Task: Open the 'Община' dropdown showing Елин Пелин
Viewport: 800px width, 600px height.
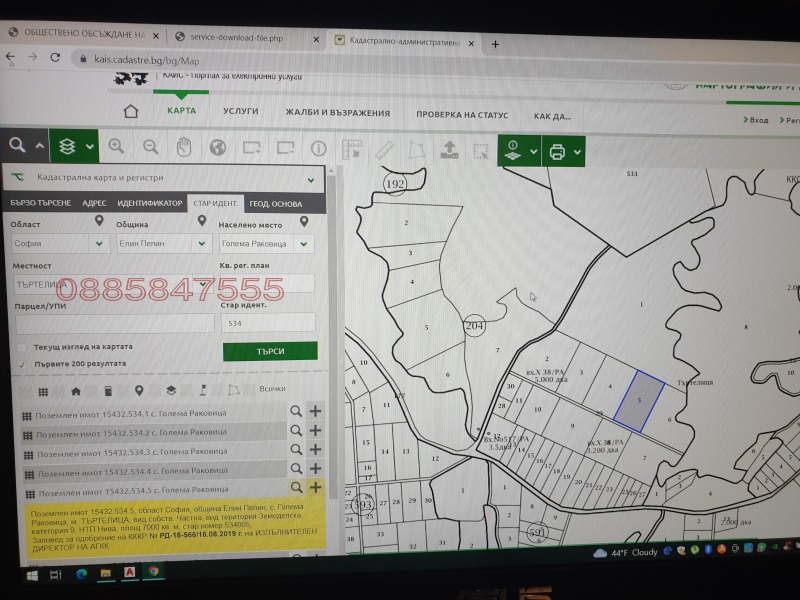Action: tap(162, 243)
